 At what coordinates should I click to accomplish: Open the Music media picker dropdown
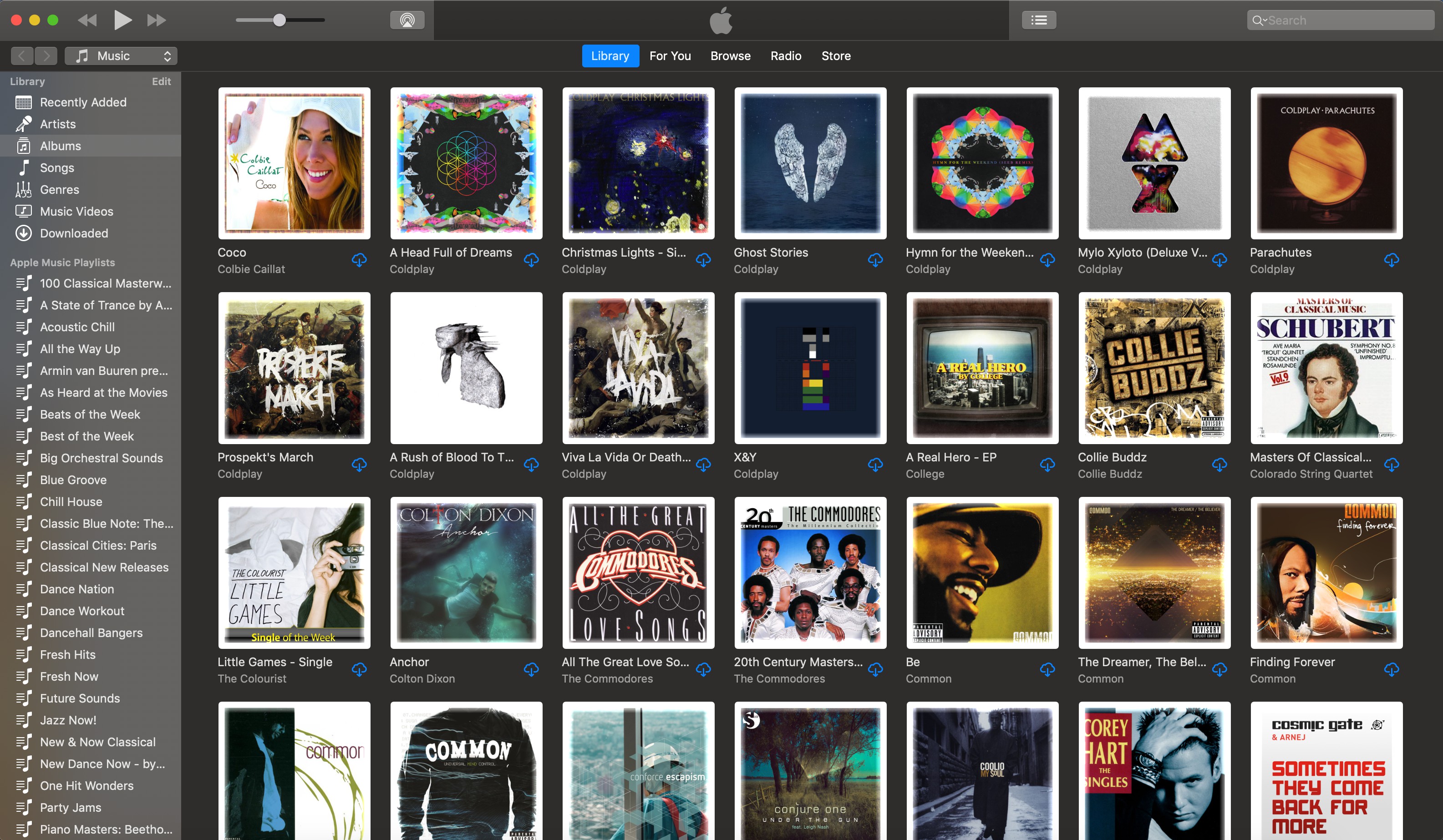coord(121,56)
